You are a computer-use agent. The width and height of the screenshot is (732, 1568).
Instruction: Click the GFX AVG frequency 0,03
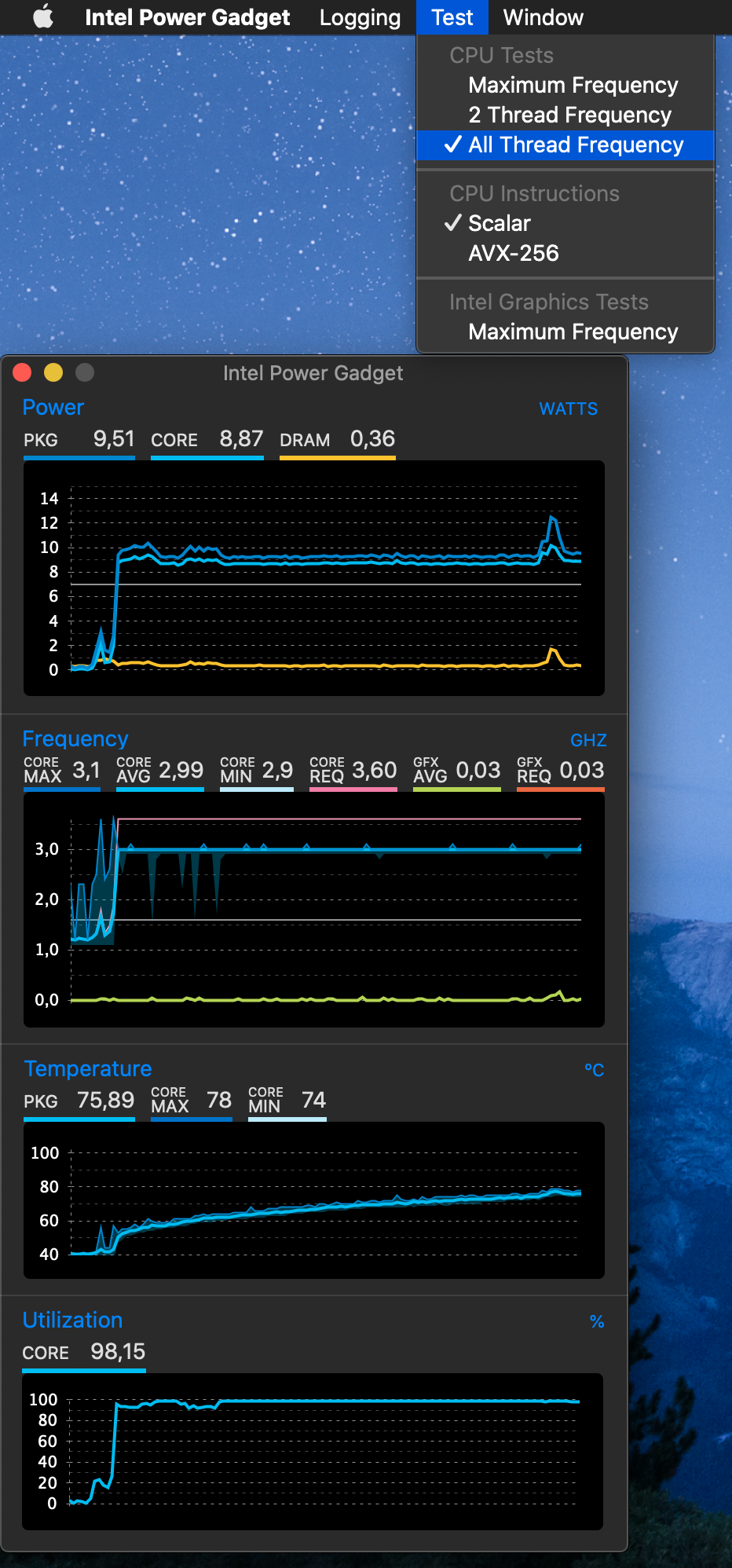click(x=478, y=770)
